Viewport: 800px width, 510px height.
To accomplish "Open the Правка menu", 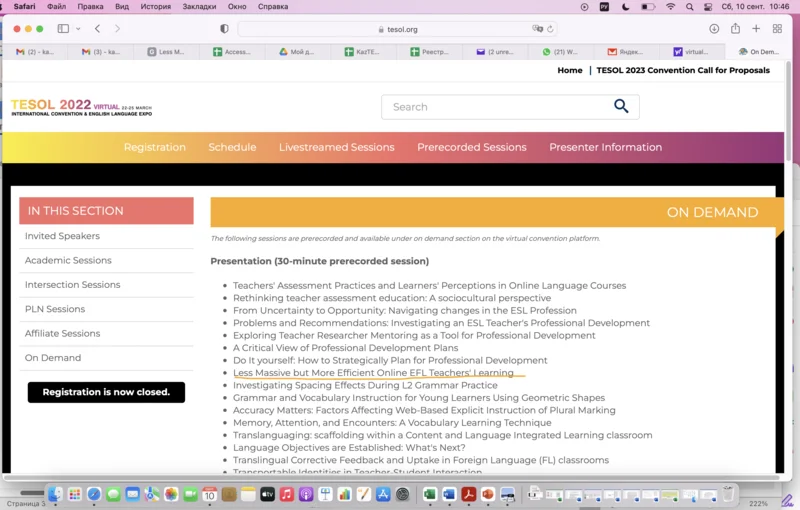I will coord(90,7).
